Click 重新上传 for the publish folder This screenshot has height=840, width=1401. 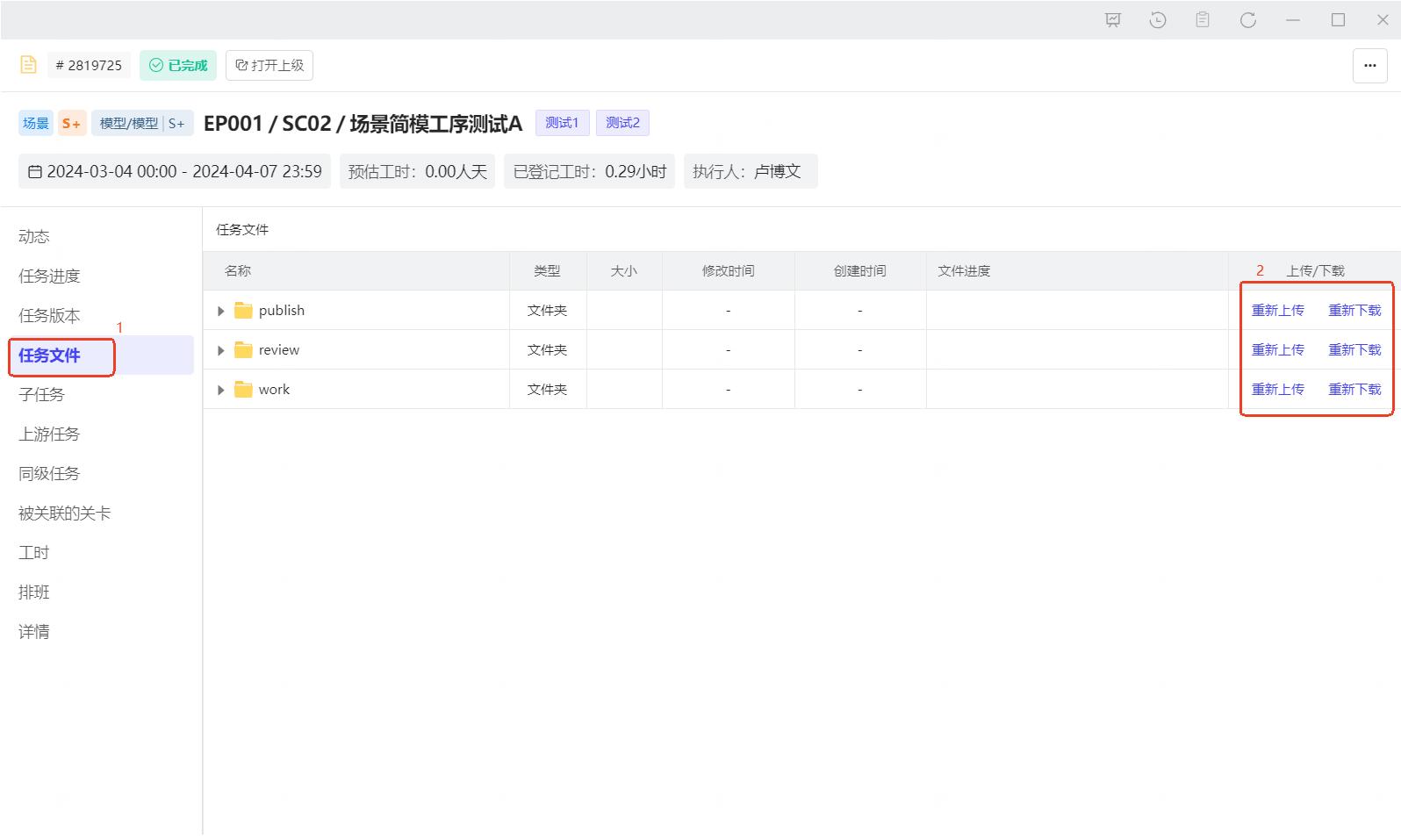[x=1277, y=311]
